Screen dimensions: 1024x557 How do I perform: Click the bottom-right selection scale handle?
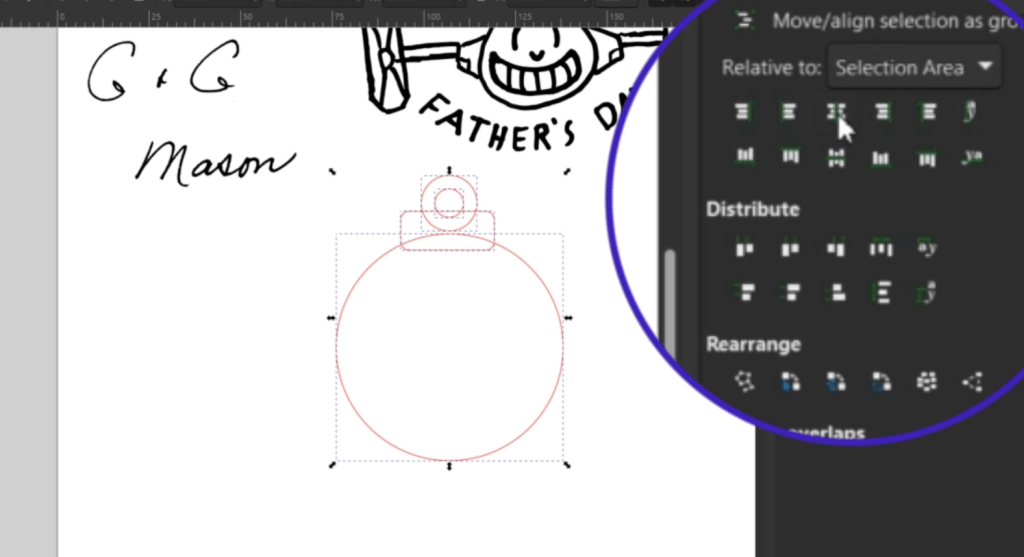coord(567,464)
